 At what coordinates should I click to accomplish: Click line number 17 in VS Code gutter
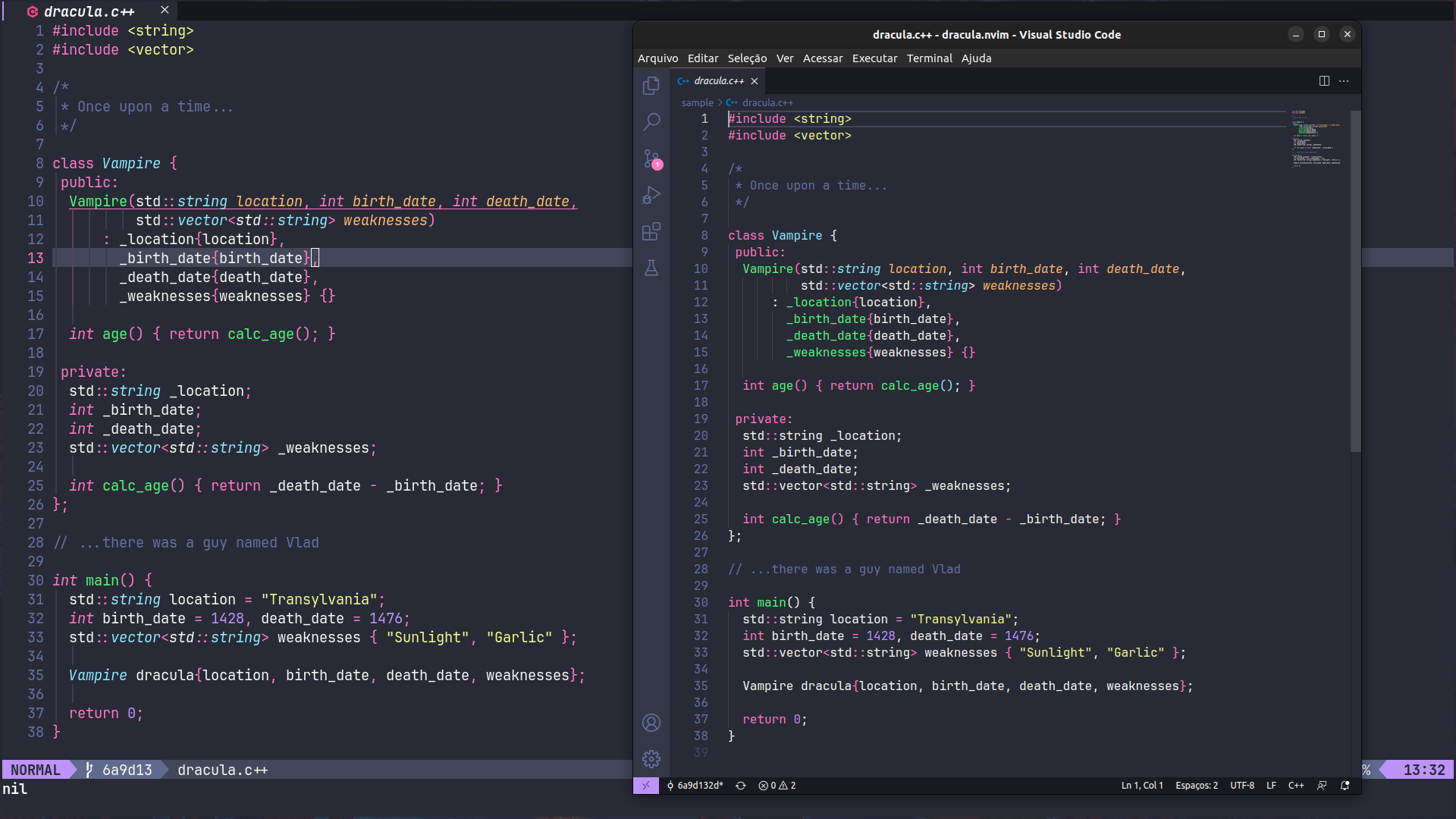pos(701,386)
